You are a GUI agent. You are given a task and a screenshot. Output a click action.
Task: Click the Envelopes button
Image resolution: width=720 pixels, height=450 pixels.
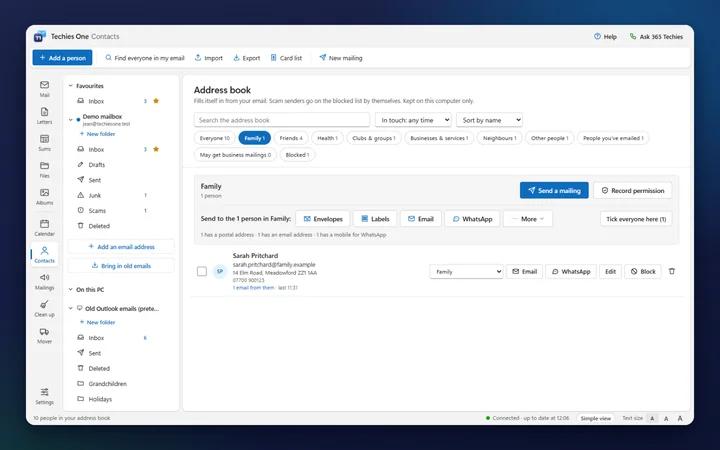tap(323, 219)
